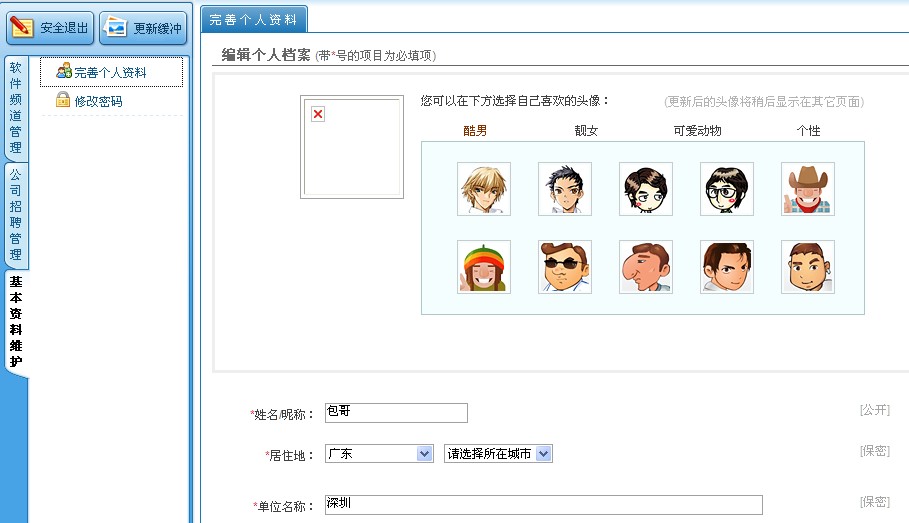Pick the big-nose side profile avatar
The width and height of the screenshot is (909, 523).
(646, 267)
